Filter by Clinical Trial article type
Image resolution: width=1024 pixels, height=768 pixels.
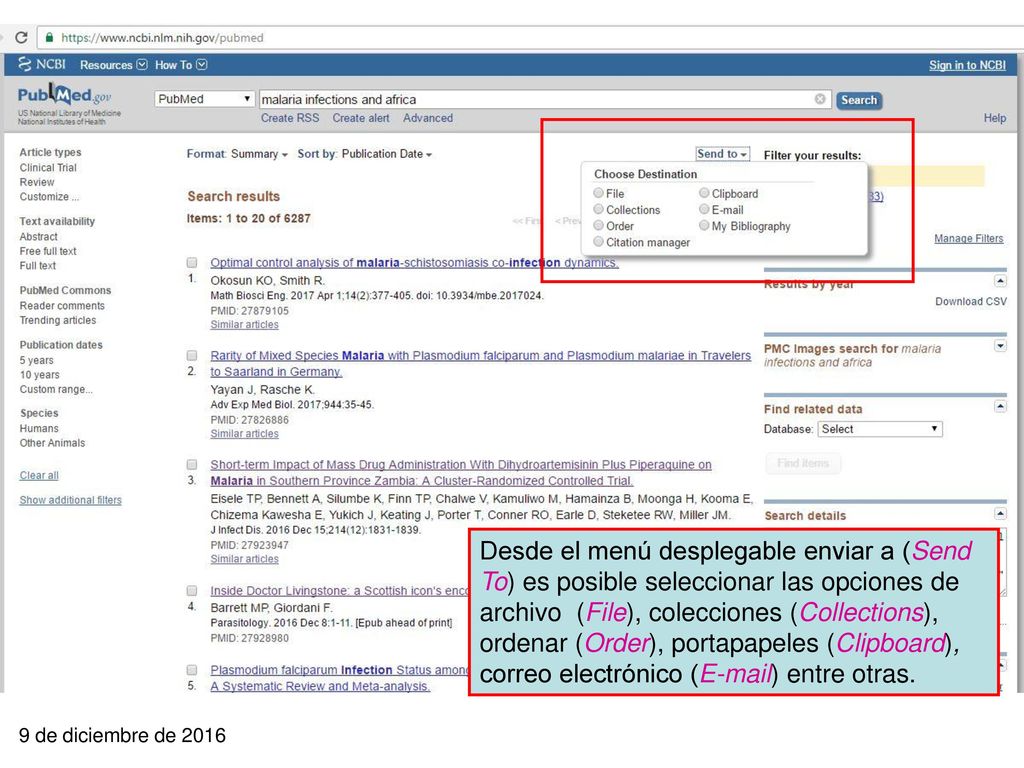[x=48, y=168]
